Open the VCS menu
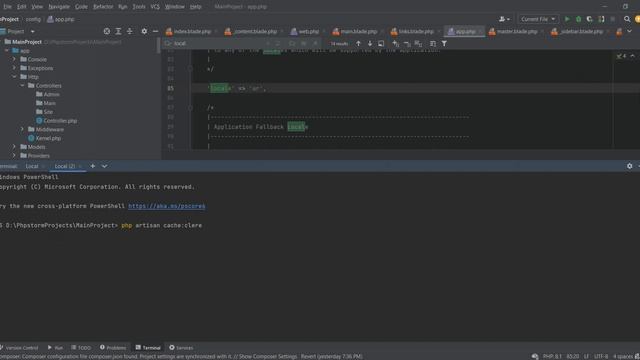The image size is (640, 360). 155,7
